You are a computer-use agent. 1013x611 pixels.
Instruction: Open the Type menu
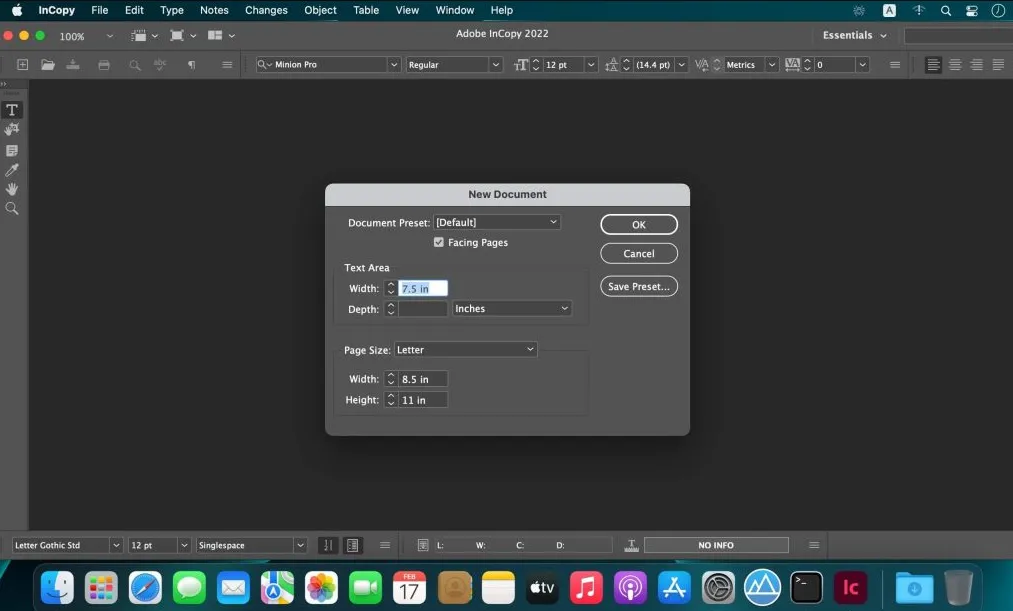click(x=172, y=10)
